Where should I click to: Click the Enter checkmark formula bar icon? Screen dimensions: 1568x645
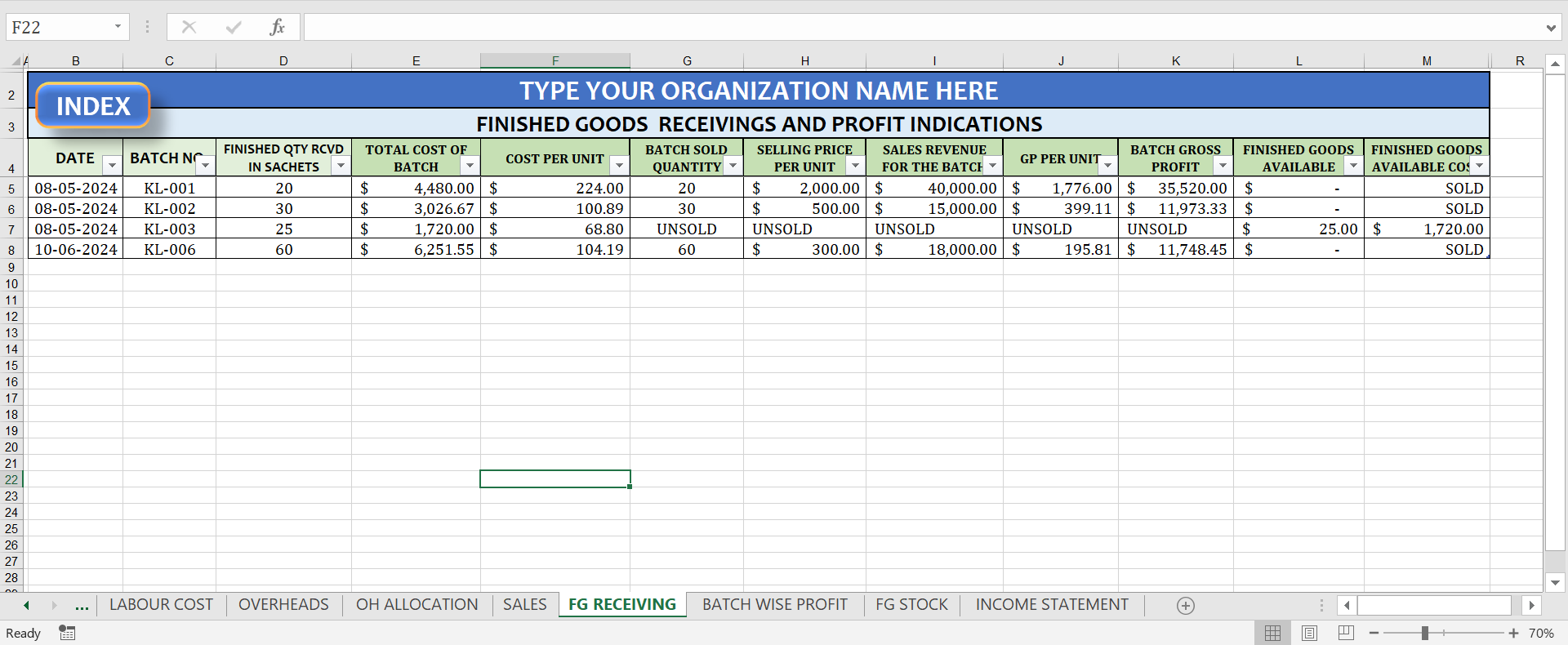pos(234,27)
